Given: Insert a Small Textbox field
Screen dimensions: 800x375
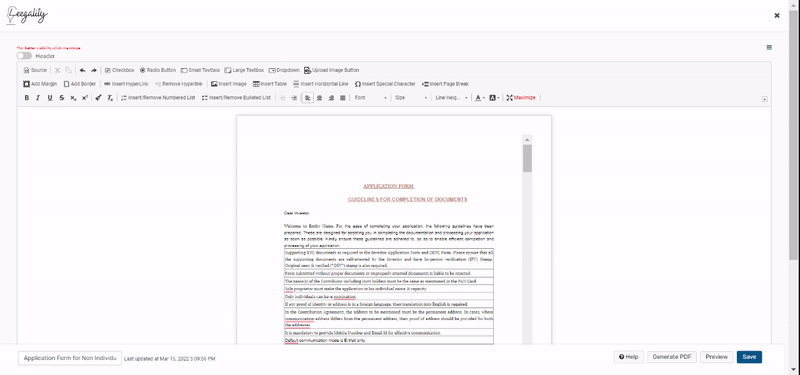Looking at the screenshot, I should pyautogui.click(x=201, y=70).
